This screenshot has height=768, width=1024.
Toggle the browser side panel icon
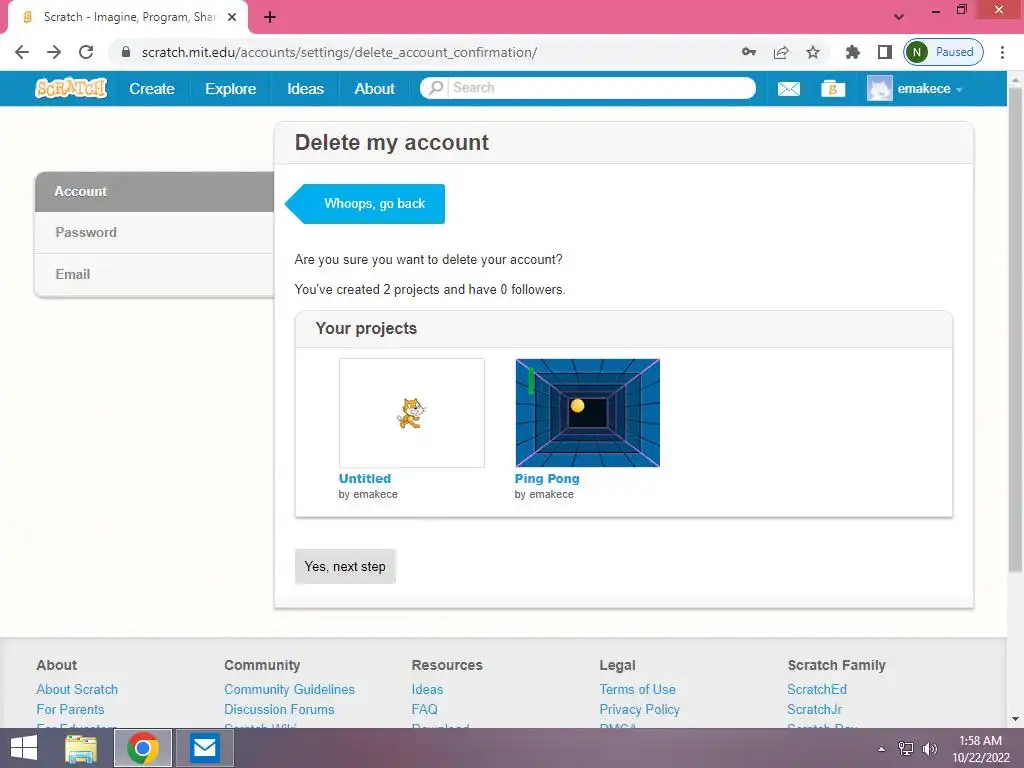pyautogui.click(x=884, y=52)
